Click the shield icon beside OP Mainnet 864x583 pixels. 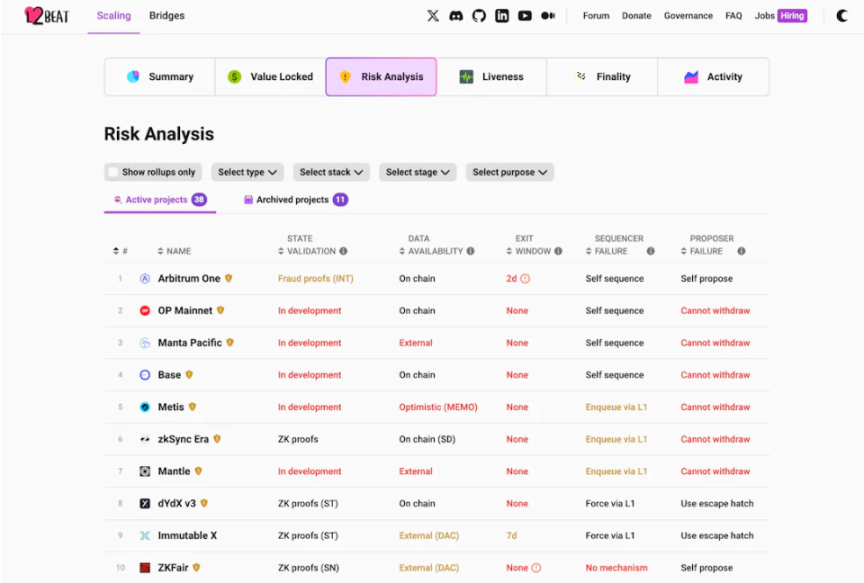pos(220,310)
